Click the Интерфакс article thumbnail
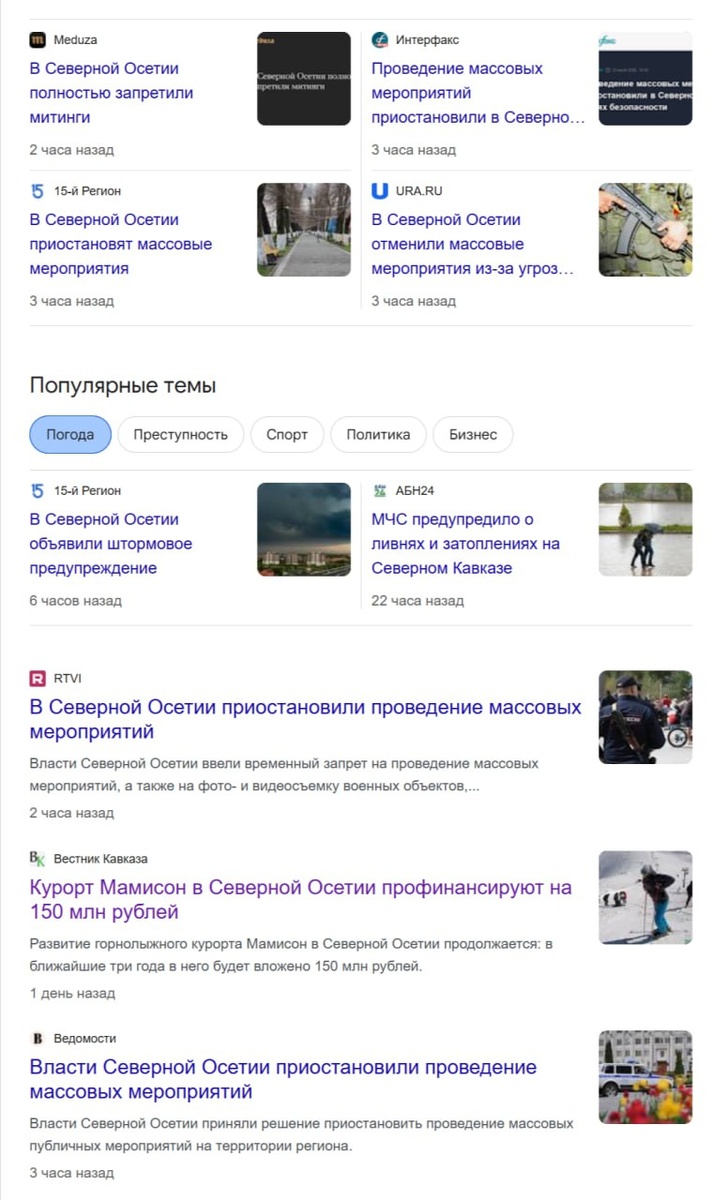This screenshot has width=728, height=1200. [x=645, y=79]
